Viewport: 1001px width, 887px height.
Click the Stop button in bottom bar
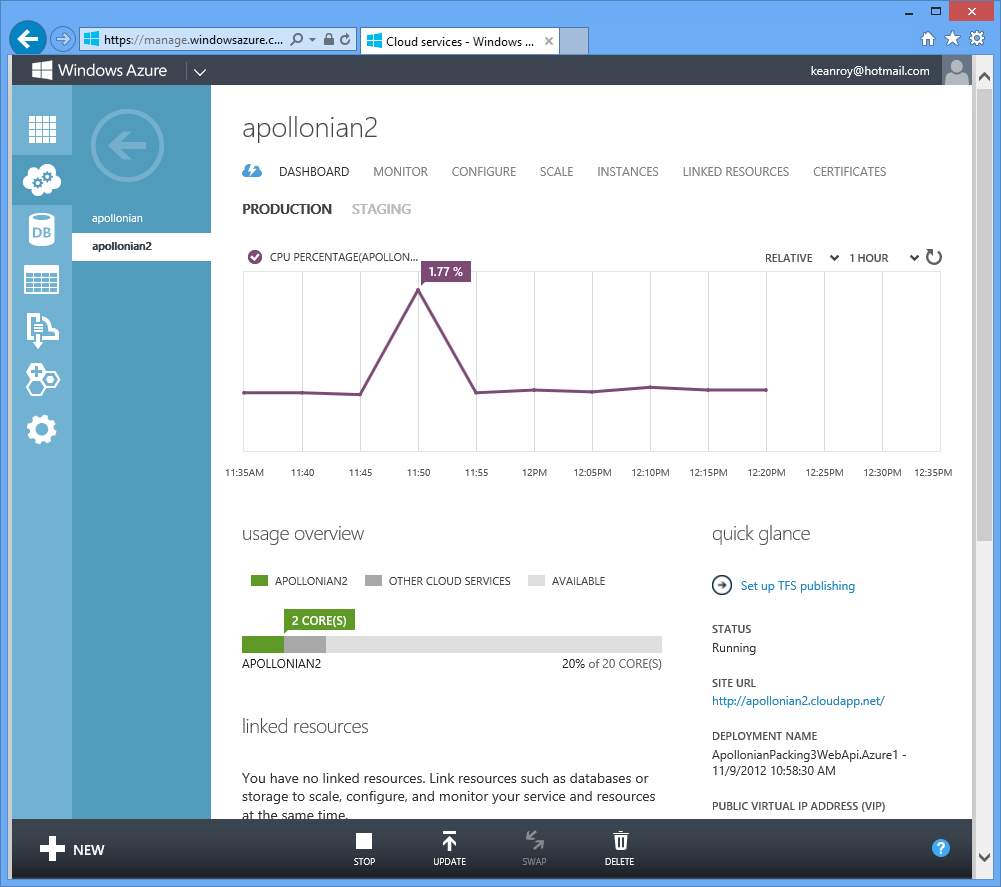364,848
